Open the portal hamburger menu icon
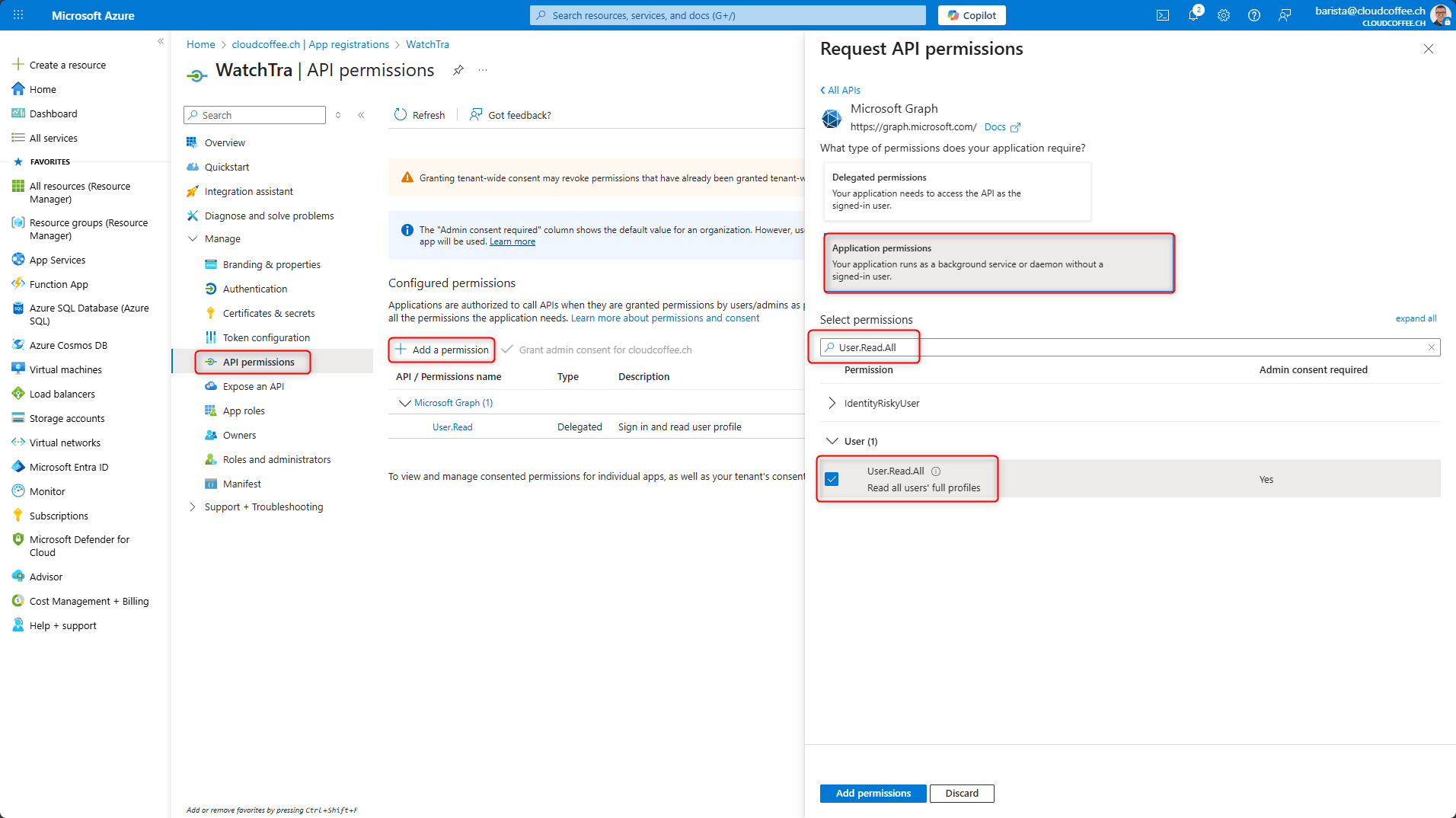The width and height of the screenshot is (1456, 818). [18, 15]
